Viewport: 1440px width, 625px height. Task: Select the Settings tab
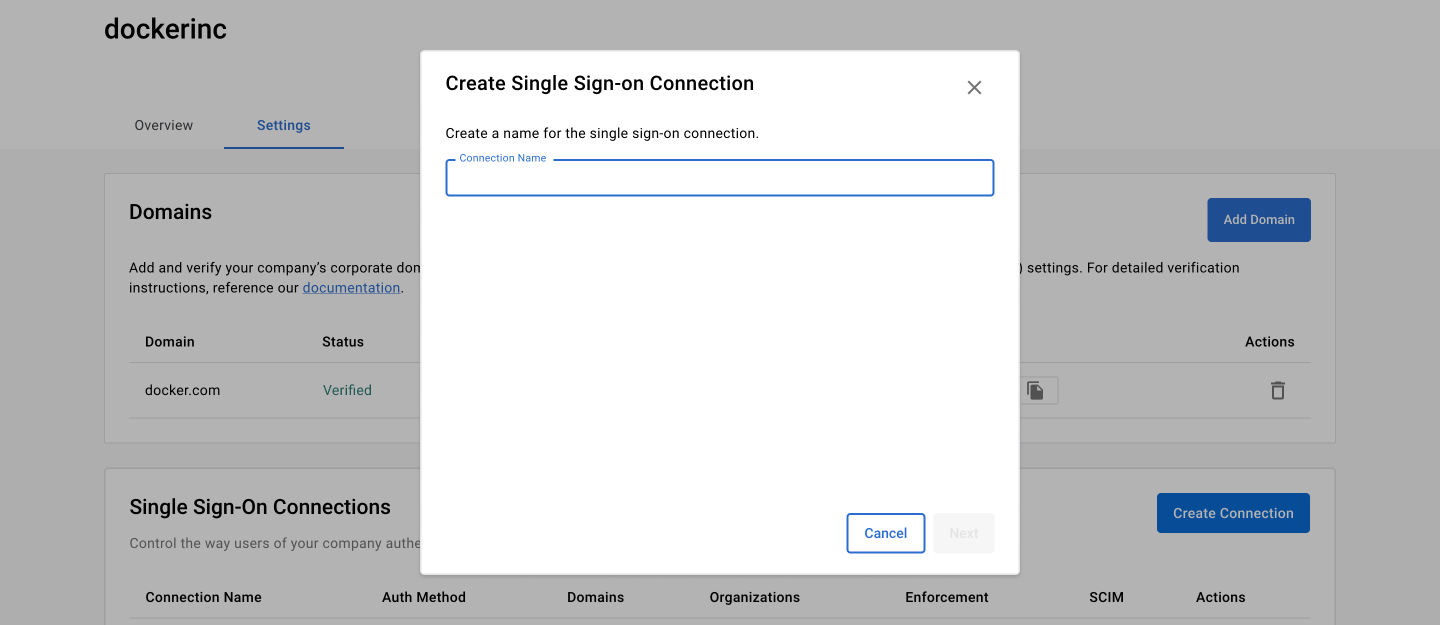(x=283, y=126)
